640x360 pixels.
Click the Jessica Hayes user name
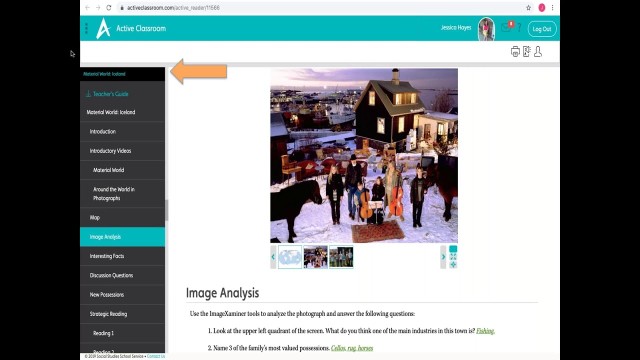tap(456, 28)
